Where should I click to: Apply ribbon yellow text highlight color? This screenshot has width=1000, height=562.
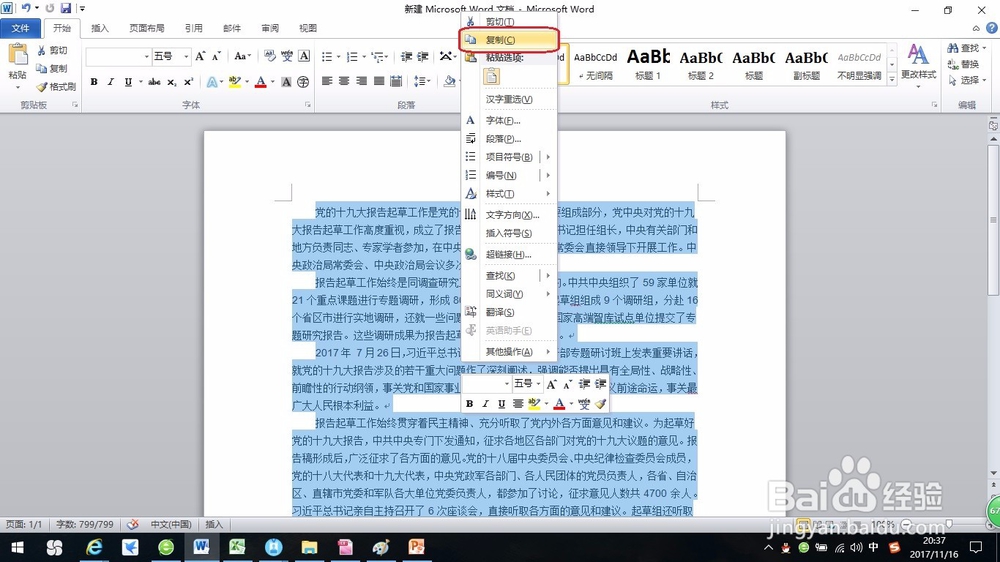click(234, 82)
